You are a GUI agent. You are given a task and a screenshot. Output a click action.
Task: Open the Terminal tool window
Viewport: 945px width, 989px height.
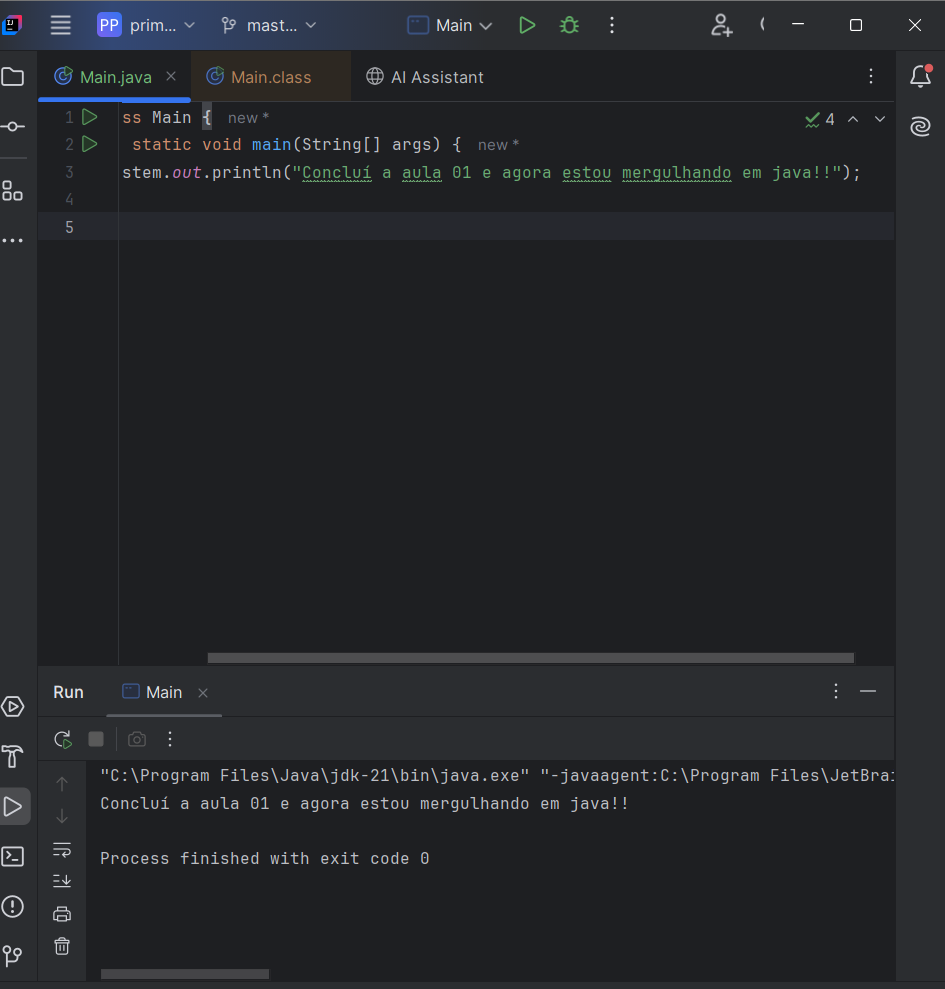click(x=13, y=857)
